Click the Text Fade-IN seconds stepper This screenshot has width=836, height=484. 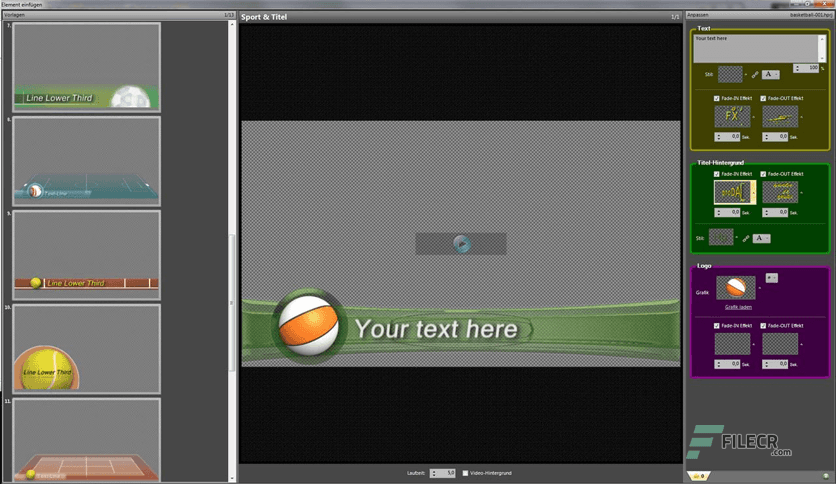click(727, 137)
